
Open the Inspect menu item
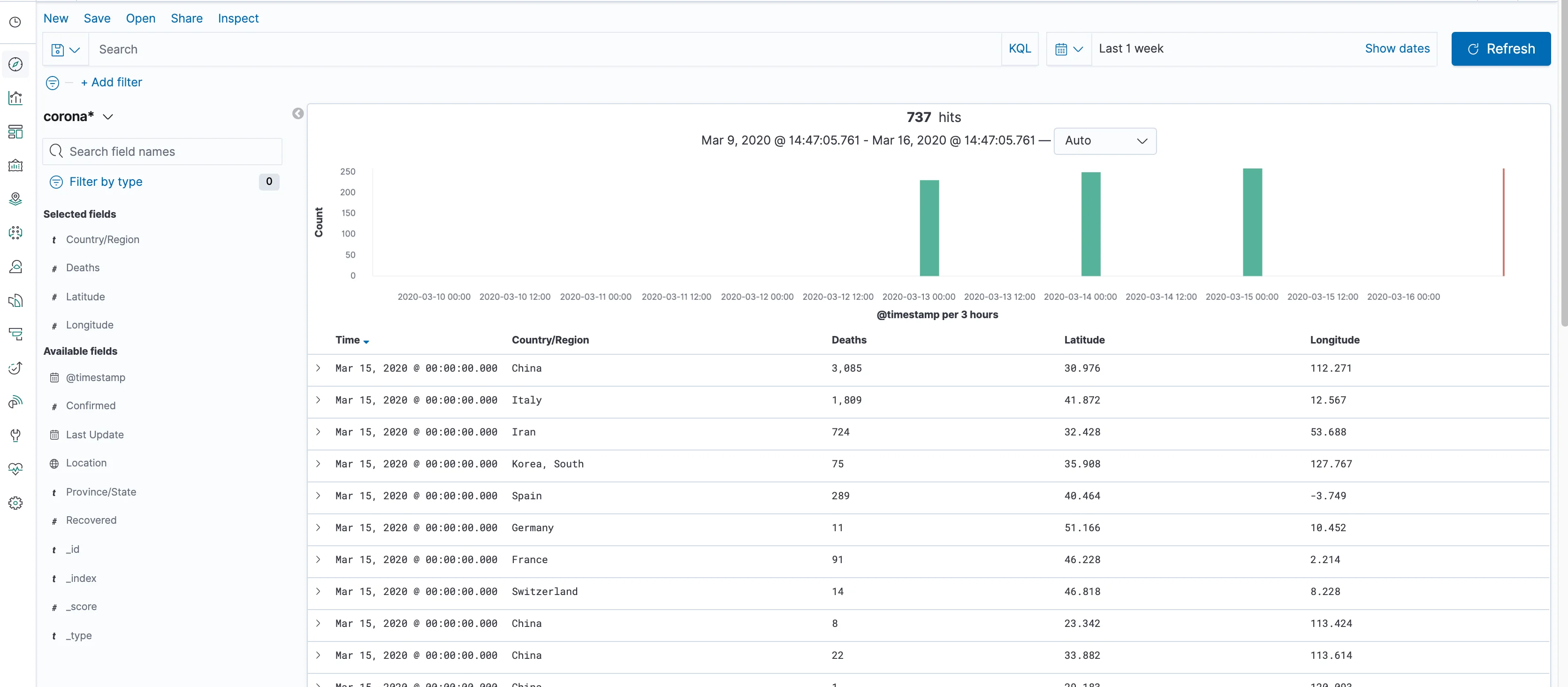(238, 18)
